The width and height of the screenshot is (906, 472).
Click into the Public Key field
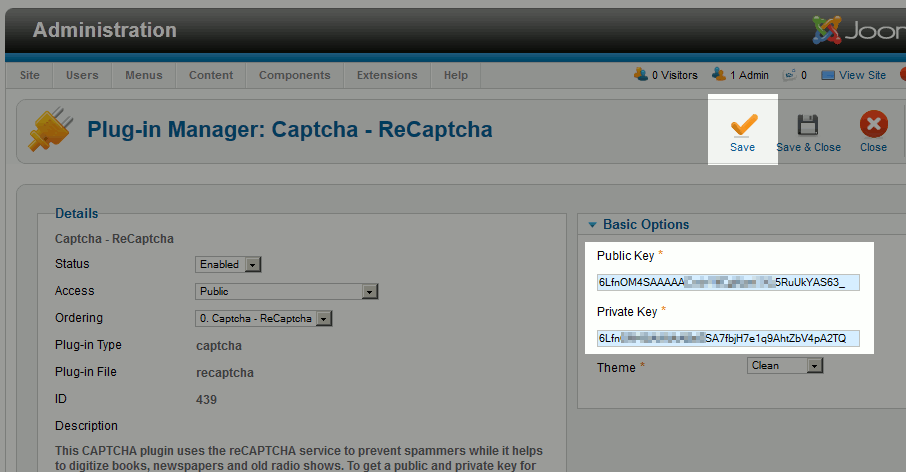pyautogui.click(x=727, y=282)
